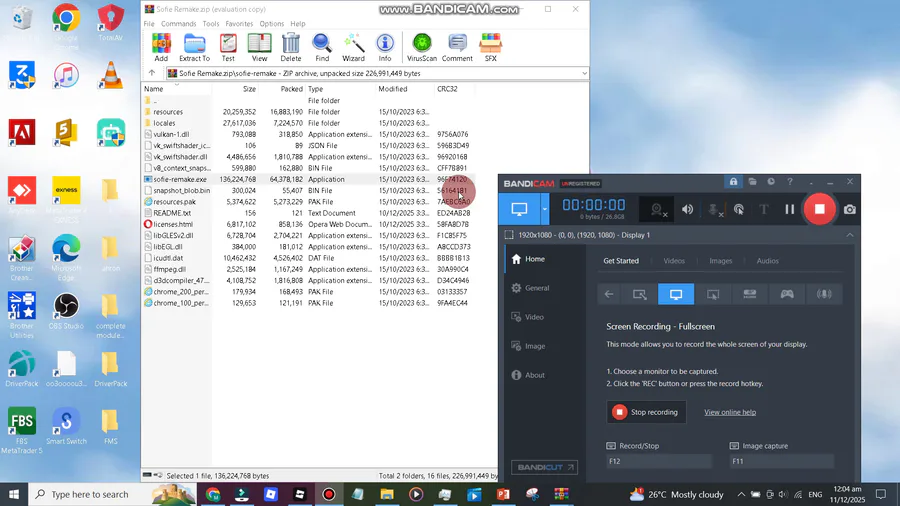
Task: Switch to the Audios tab in Bandicam
Action: 767,261
